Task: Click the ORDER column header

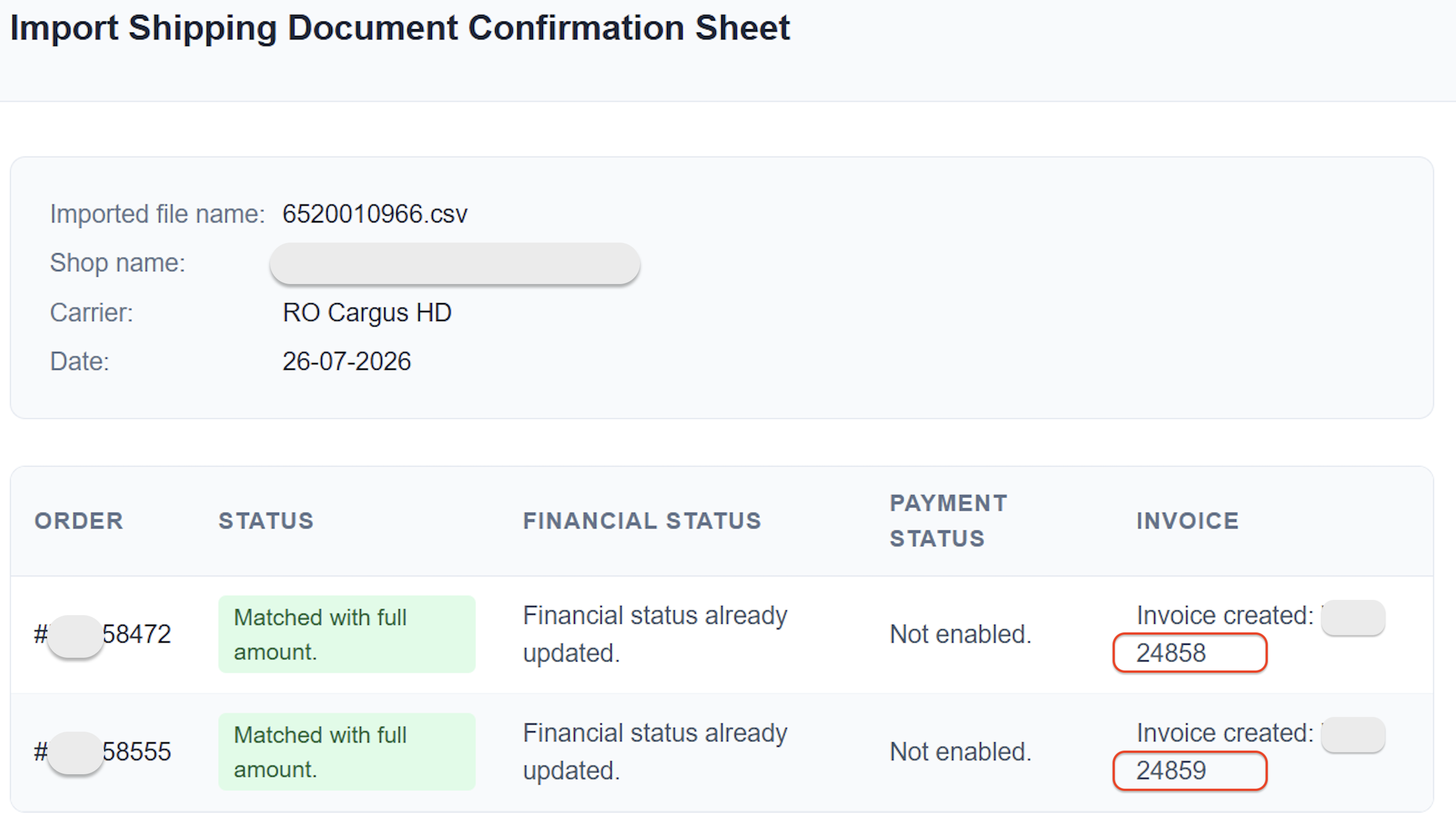Action: pos(79,521)
